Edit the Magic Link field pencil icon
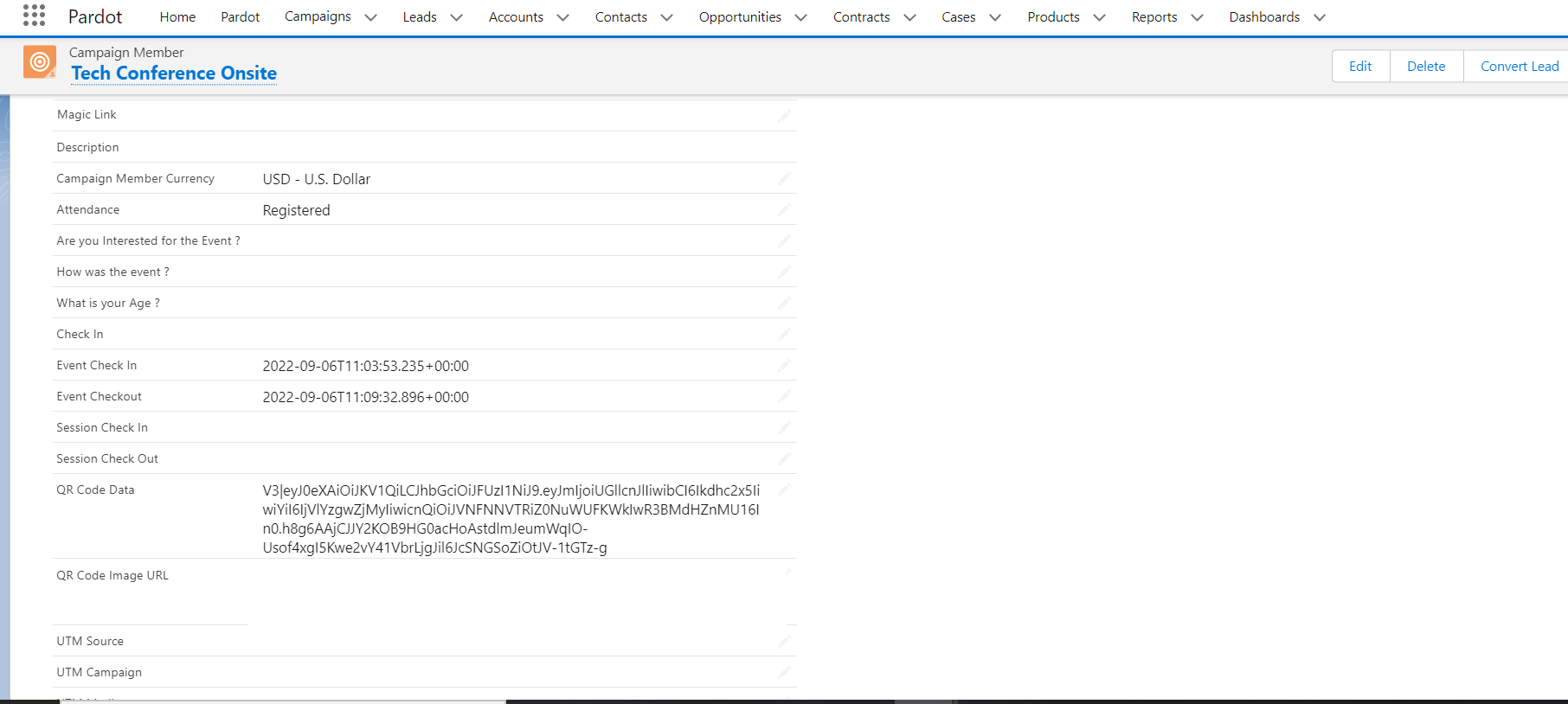1568x704 pixels. coord(784,116)
